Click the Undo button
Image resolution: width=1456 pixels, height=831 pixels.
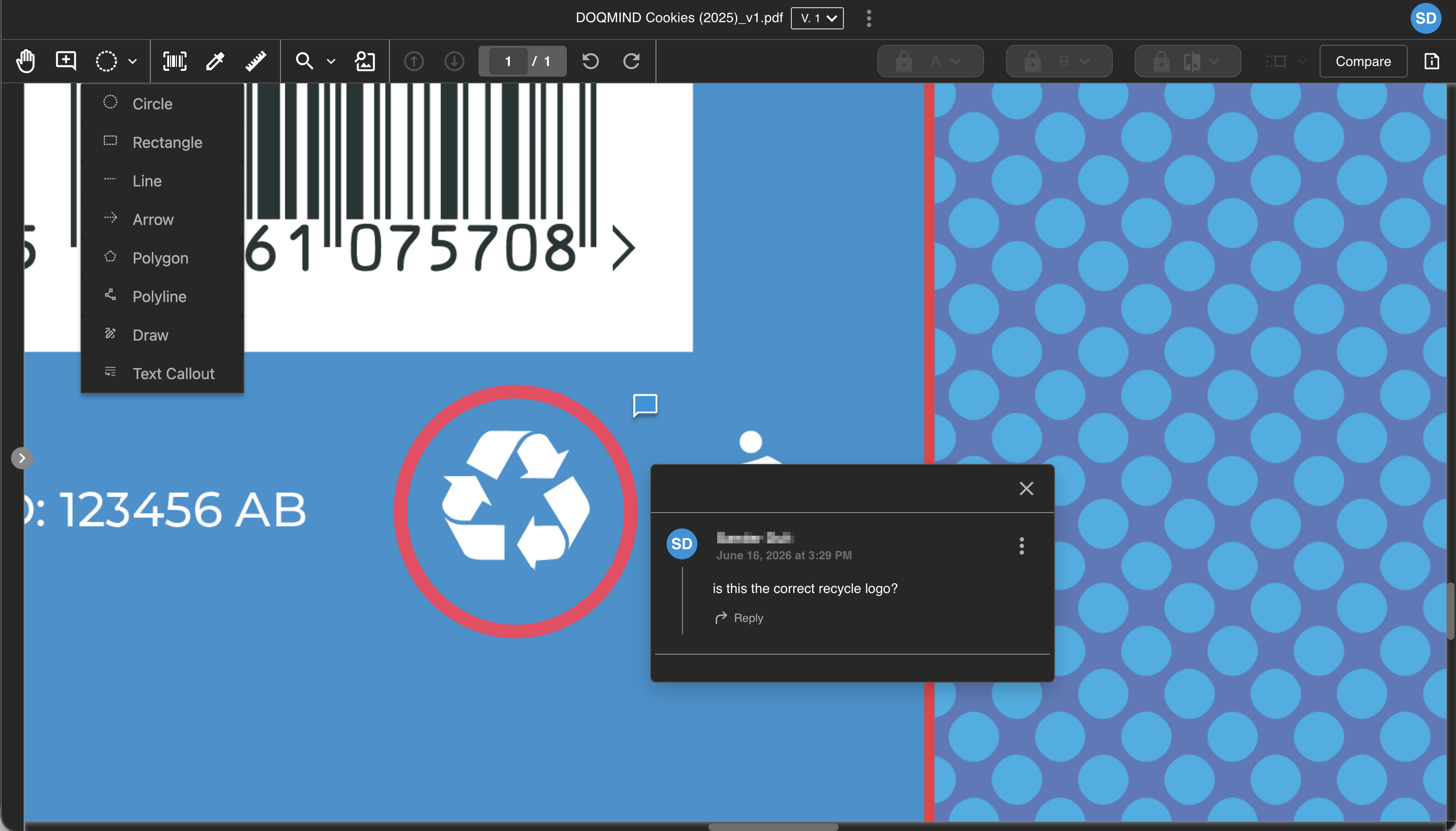[591, 61]
